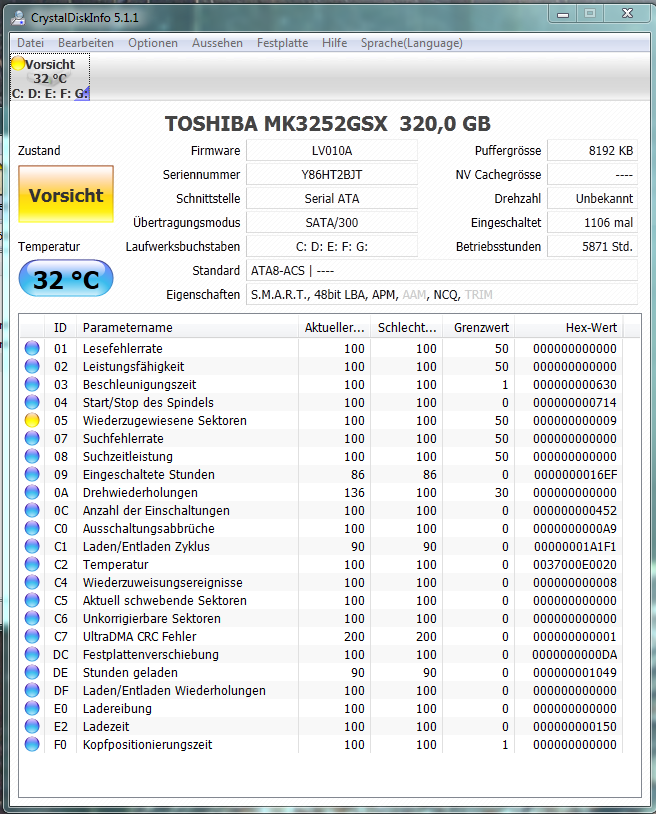Click the Parametername column header
The image size is (656, 814).
tap(187, 327)
